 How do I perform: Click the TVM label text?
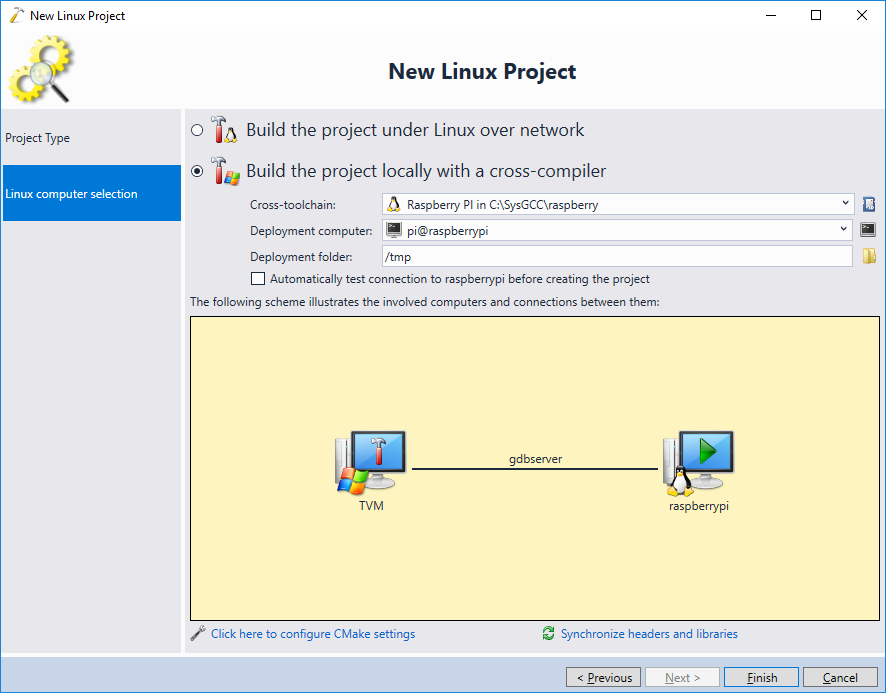point(371,505)
